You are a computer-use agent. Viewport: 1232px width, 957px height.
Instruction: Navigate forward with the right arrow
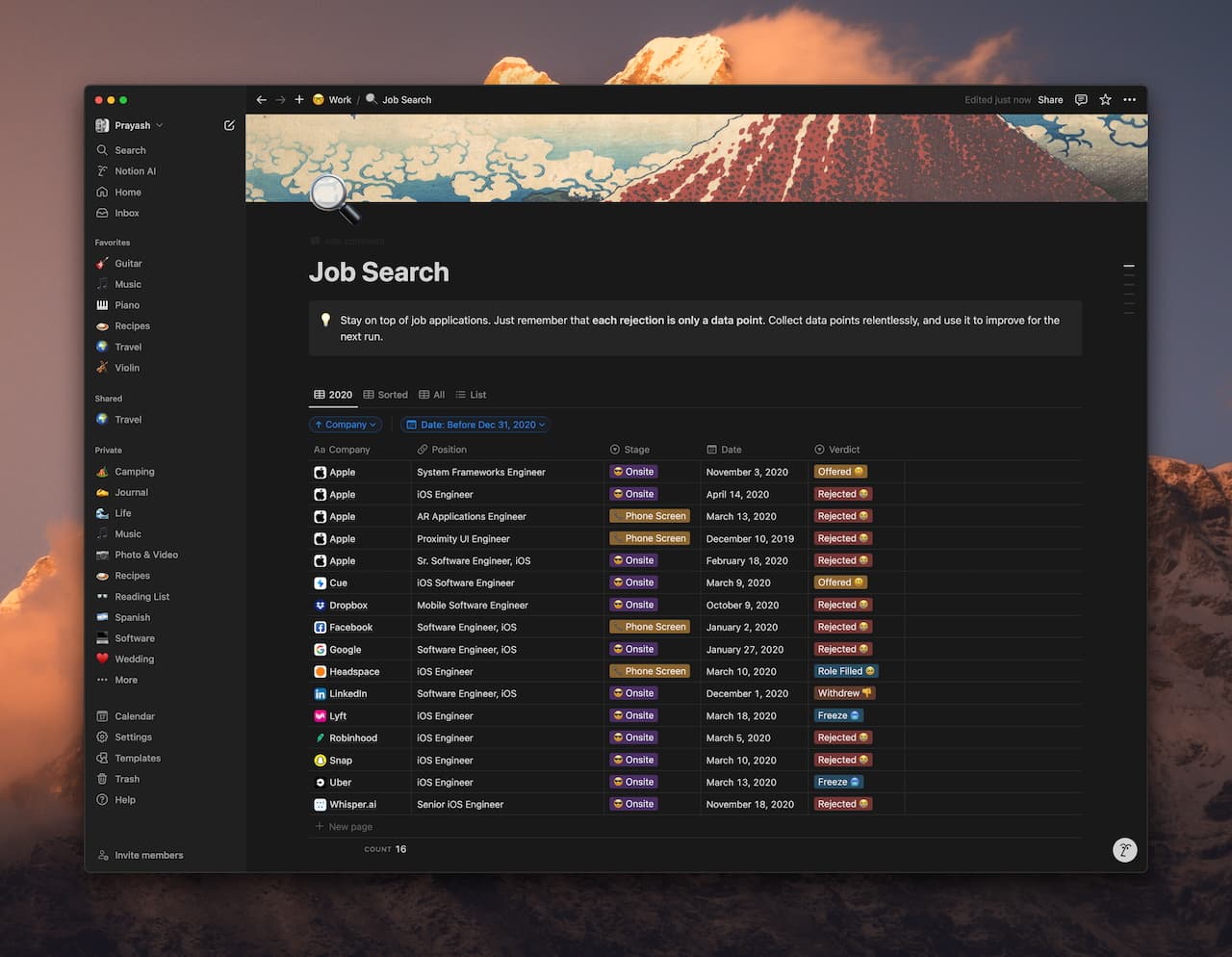280,99
